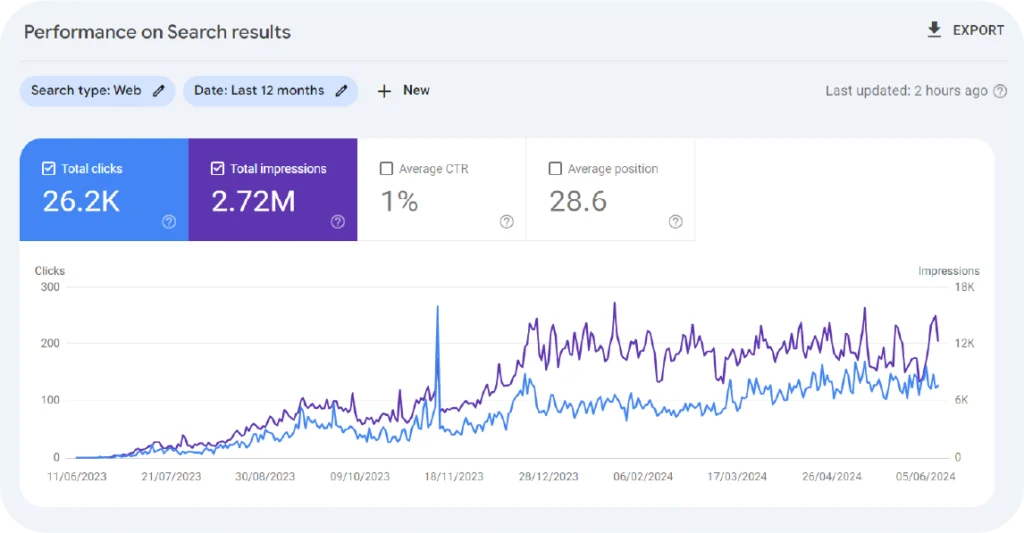
Task: Enable the Average CTR checkbox
Action: pos(387,169)
